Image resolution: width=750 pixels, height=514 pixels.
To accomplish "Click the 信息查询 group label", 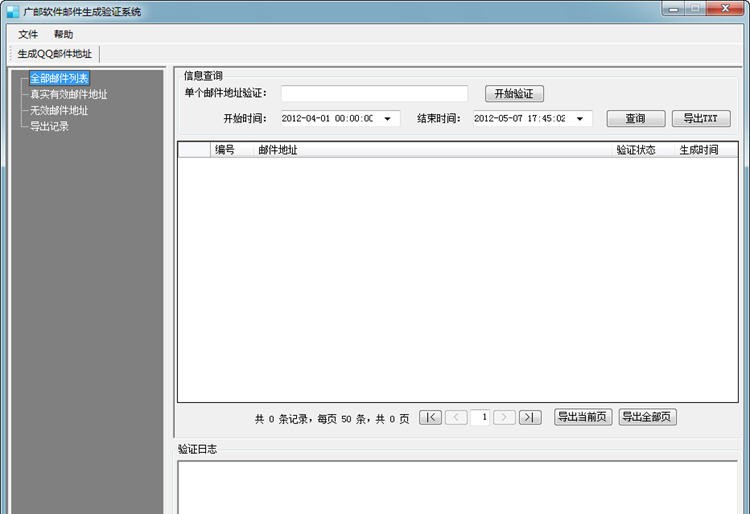I will pos(203,76).
